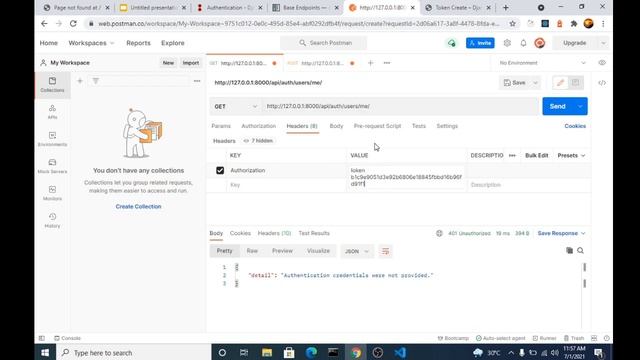Open File Explorer from the taskbar
The image size is (640, 360).
click(267, 352)
